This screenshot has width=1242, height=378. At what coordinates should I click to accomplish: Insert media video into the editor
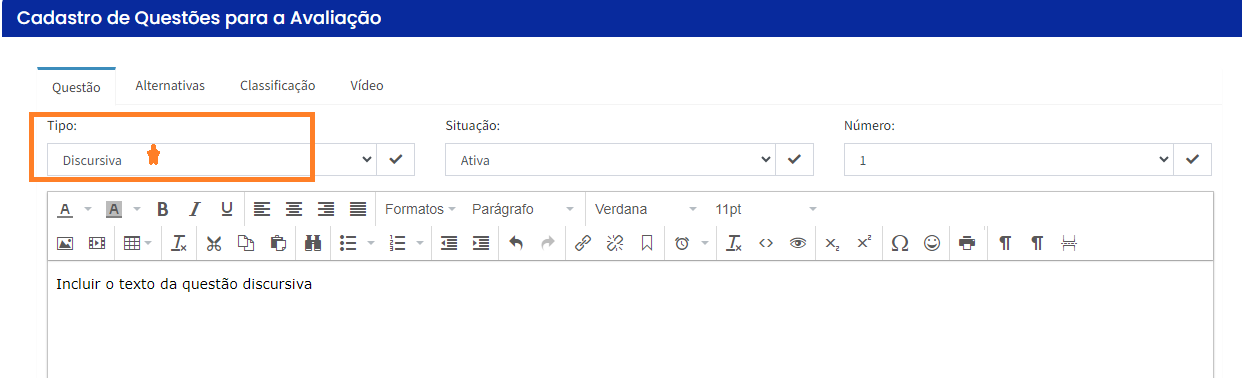click(x=97, y=243)
